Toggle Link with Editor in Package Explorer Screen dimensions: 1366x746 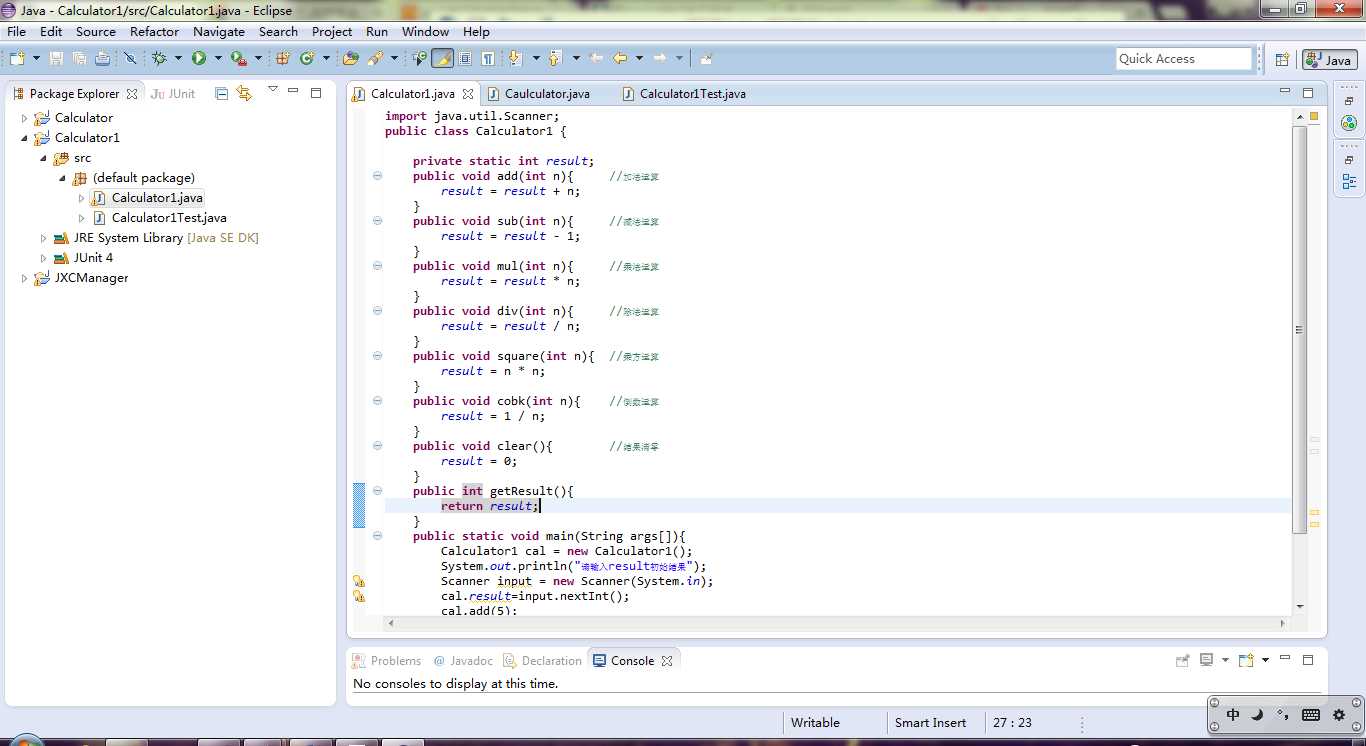[244, 93]
